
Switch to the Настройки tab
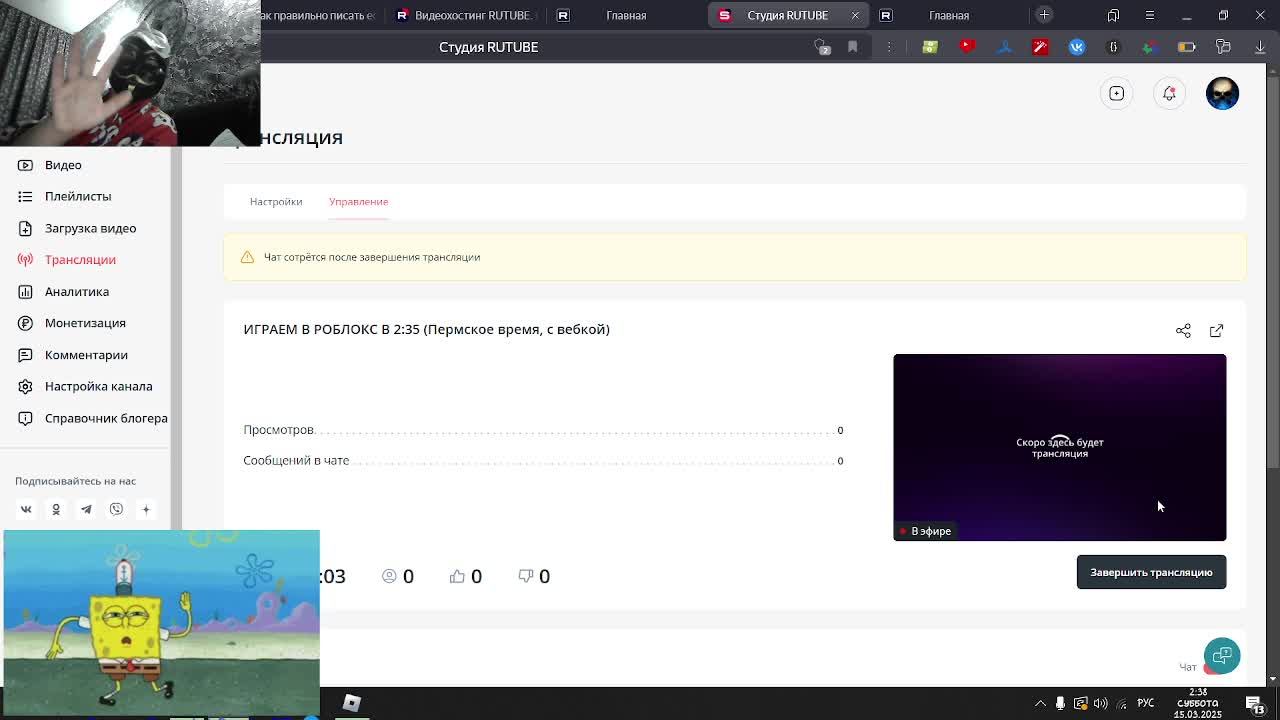coord(276,202)
